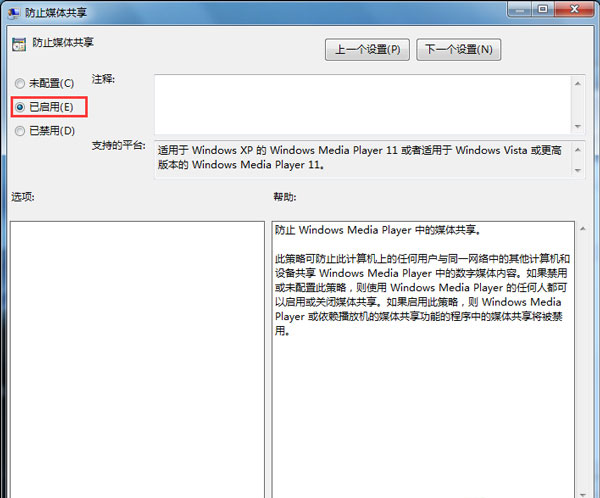The width and height of the screenshot is (600, 498).
Task: Click the 支持的平台 description text
Action: tap(360, 157)
